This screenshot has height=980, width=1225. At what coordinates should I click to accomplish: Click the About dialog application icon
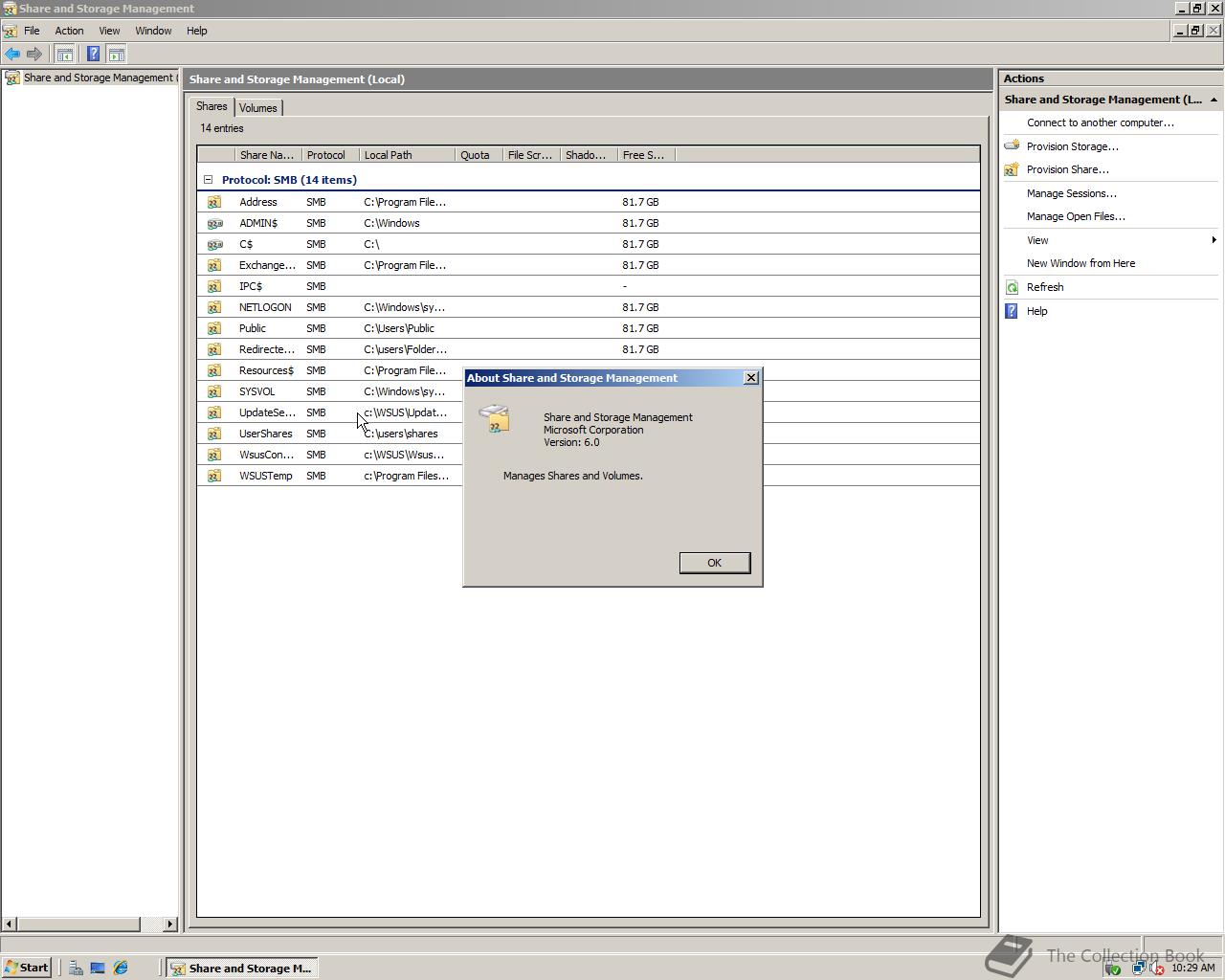[495, 418]
